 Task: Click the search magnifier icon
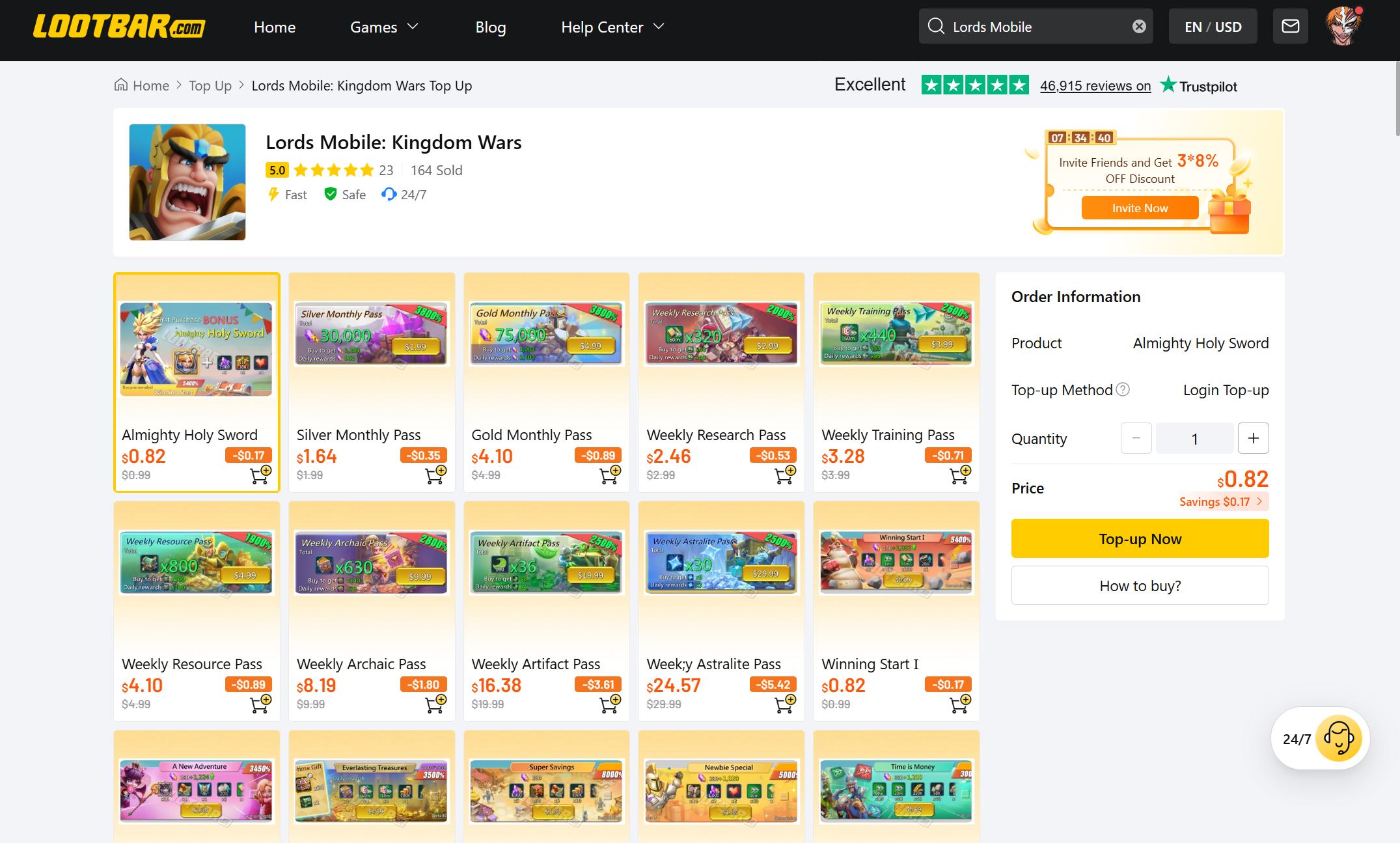point(936,26)
